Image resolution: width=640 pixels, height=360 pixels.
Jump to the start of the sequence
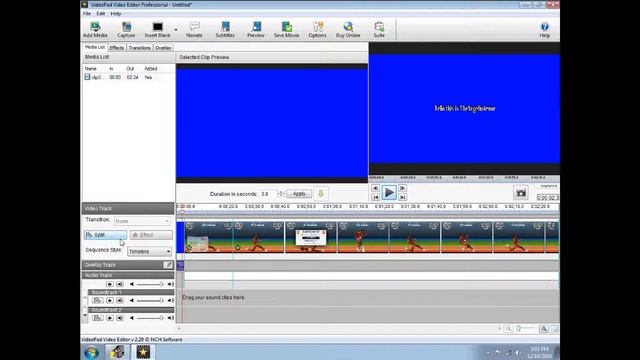coord(375,197)
